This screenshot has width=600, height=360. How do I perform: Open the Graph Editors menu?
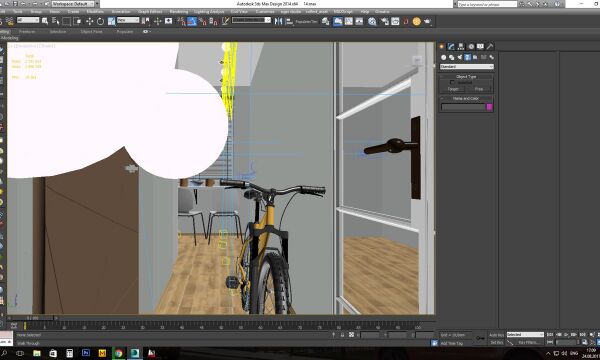point(150,12)
